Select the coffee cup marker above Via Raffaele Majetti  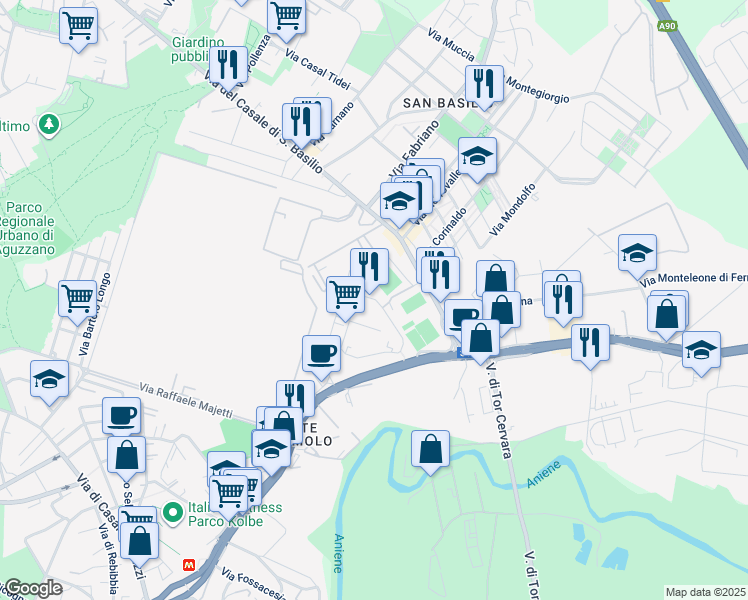[322, 355]
